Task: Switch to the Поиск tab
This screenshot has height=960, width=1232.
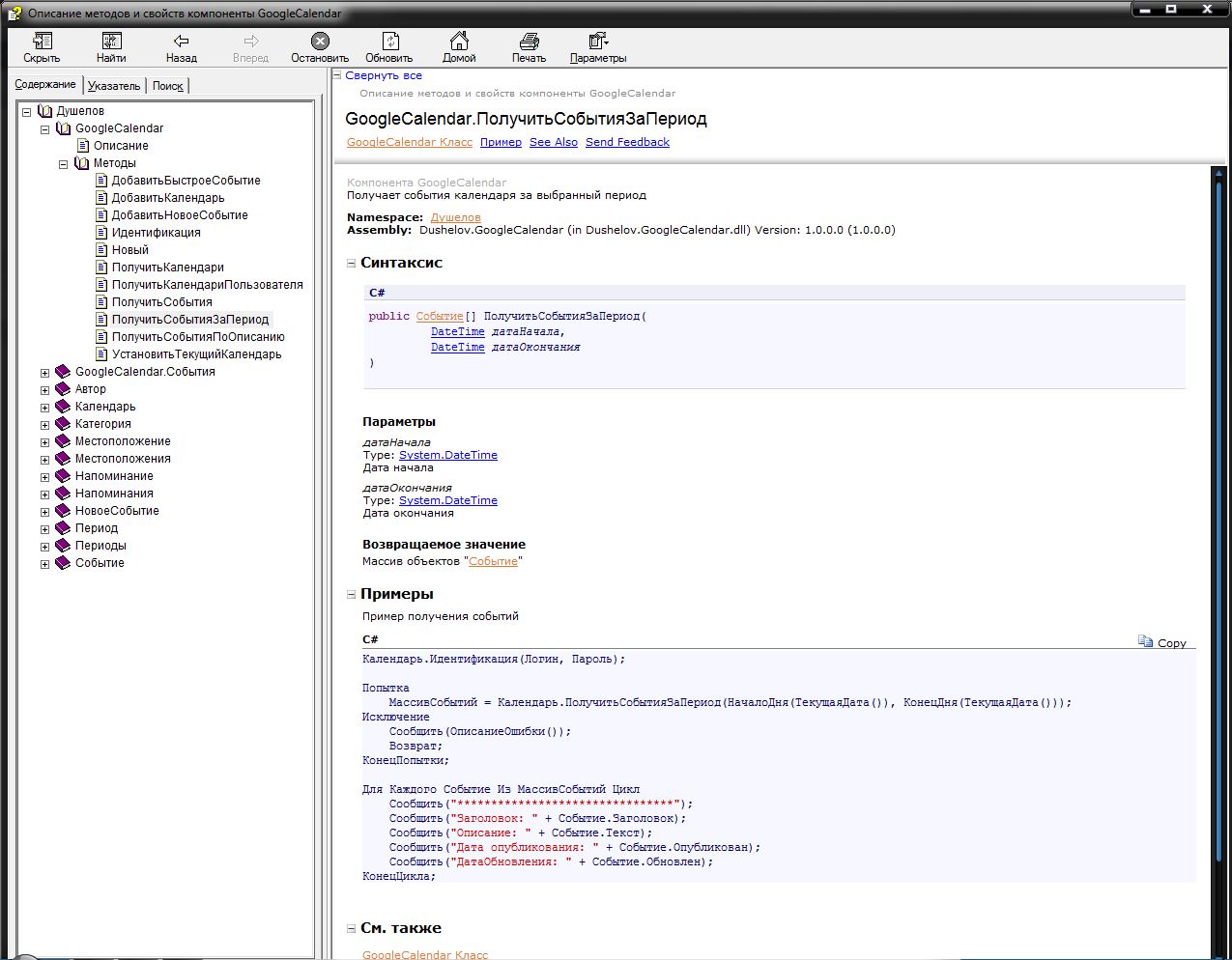Action: (x=167, y=86)
